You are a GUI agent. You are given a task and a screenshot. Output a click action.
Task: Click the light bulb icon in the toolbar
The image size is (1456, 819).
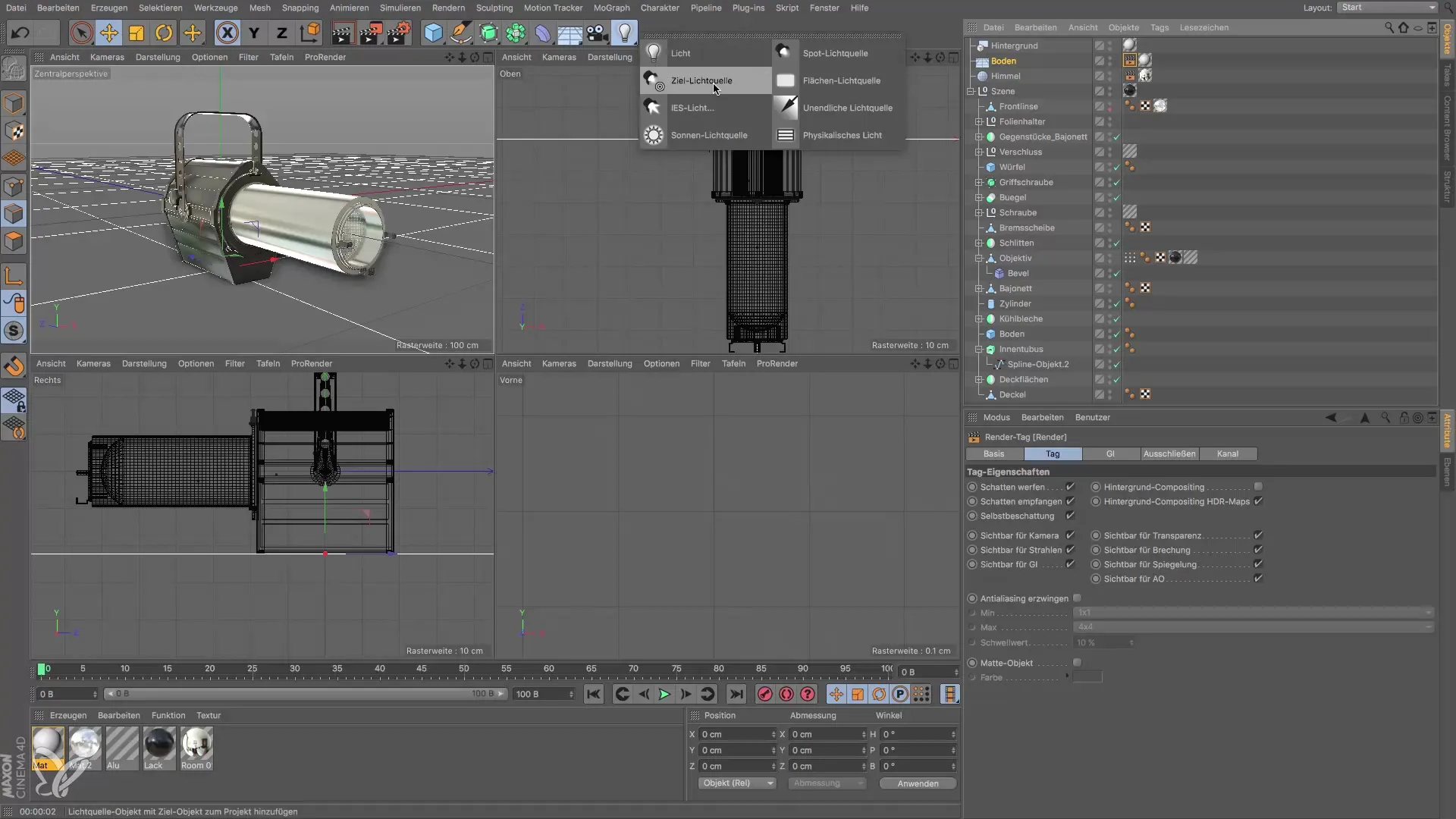[624, 33]
